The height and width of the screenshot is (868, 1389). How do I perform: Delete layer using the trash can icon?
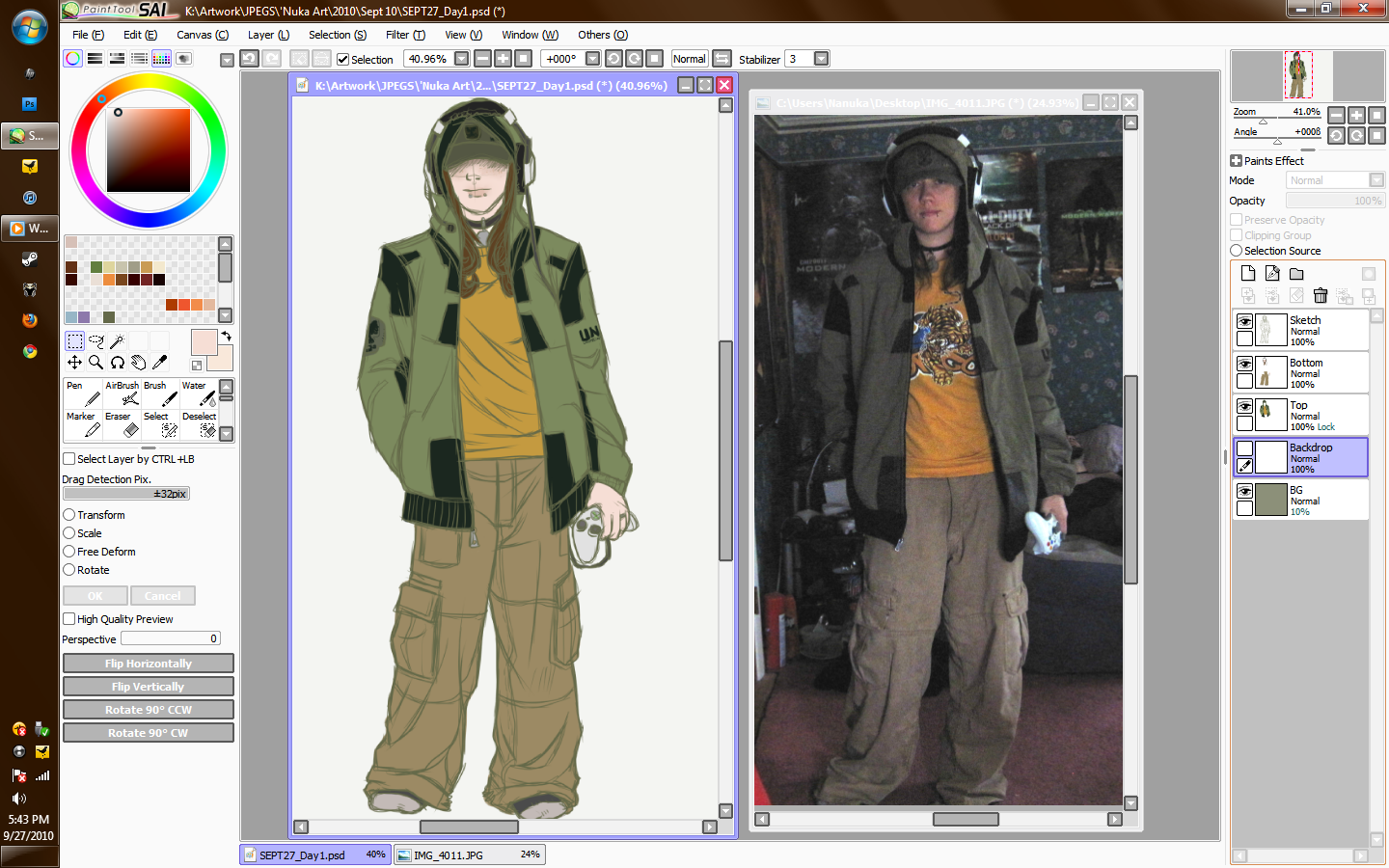pyautogui.click(x=1321, y=296)
